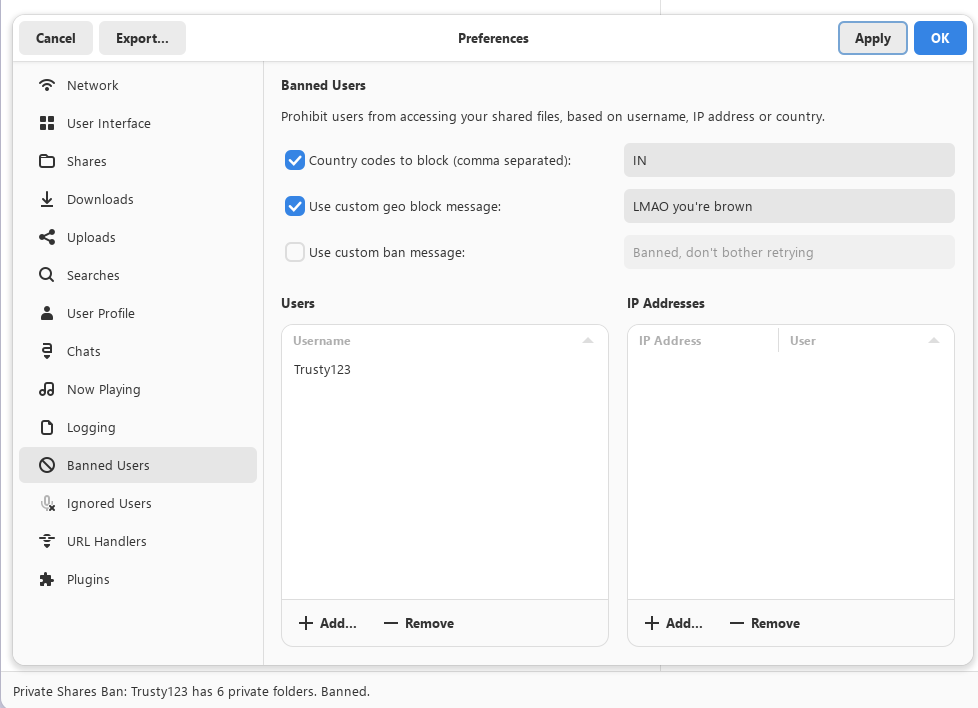Click the Users Add... button label

tap(338, 623)
